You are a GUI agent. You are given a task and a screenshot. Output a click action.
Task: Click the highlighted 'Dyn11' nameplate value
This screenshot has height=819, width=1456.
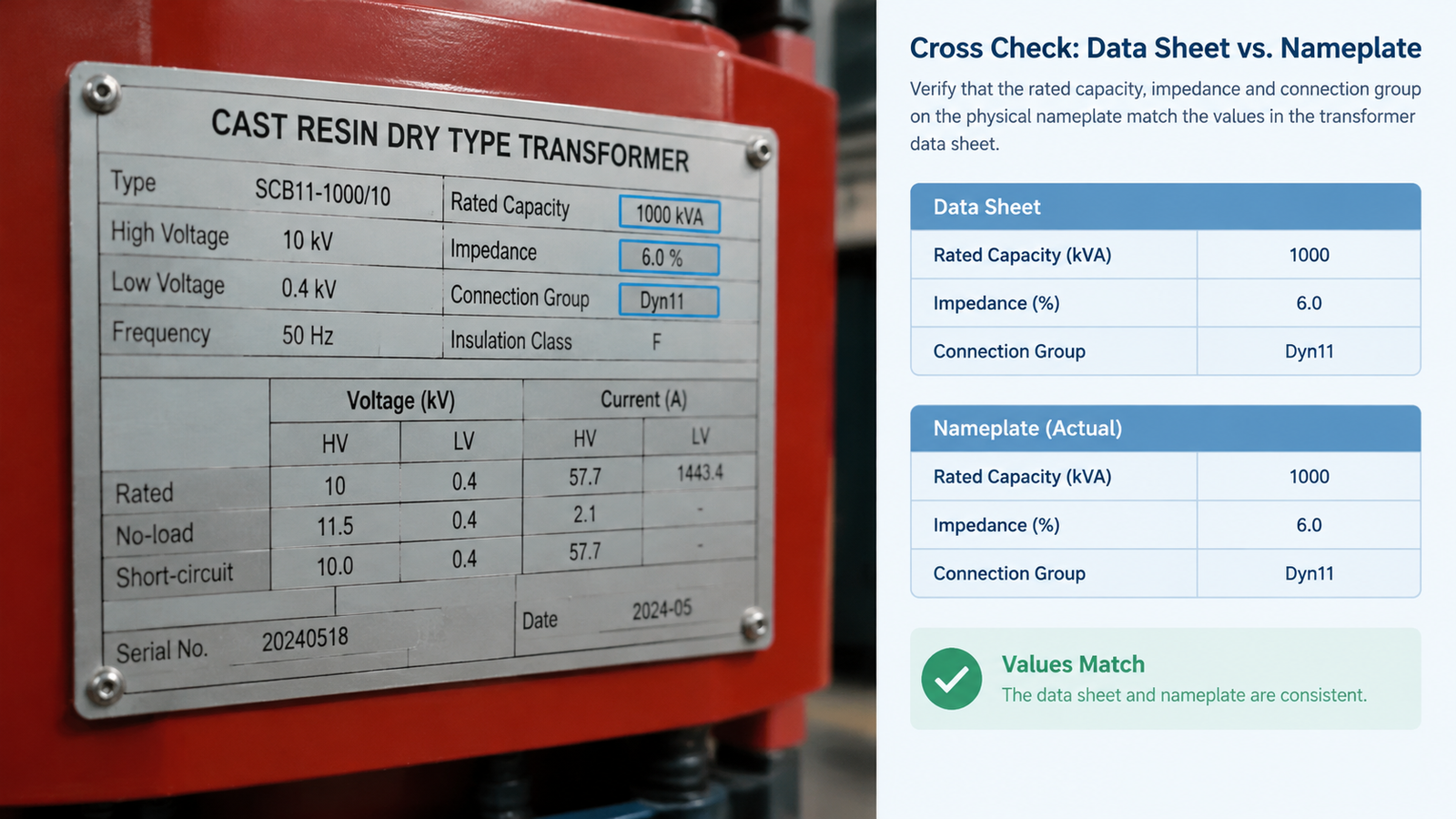669,300
